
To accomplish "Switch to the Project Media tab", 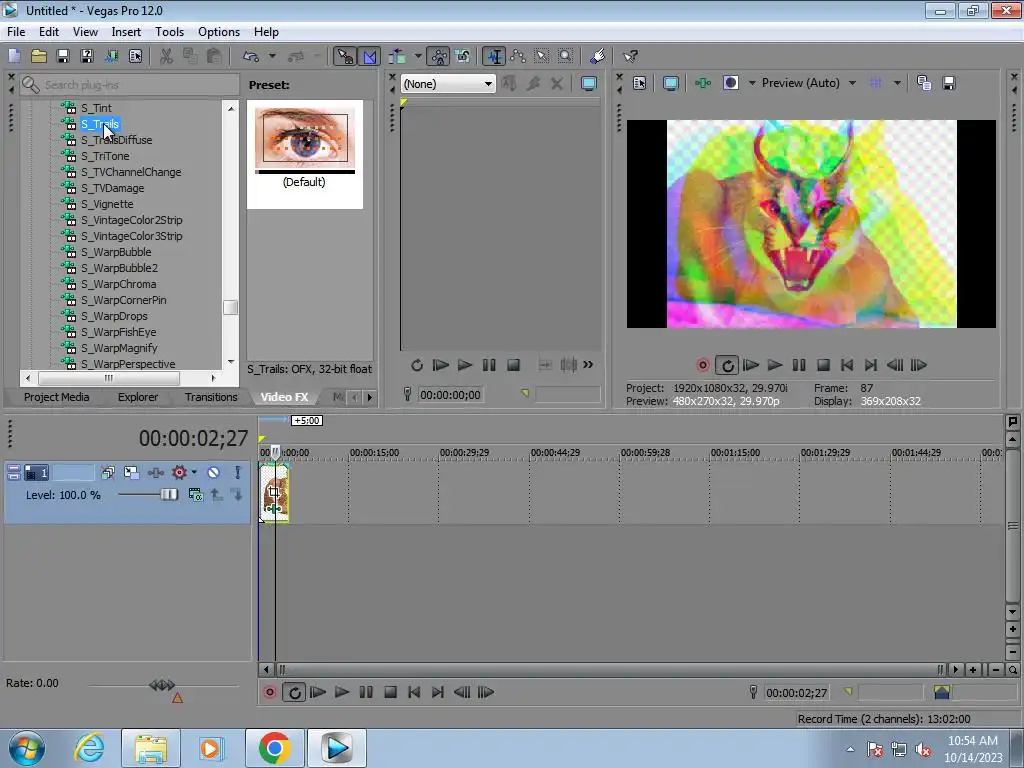I will tap(56, 397).
